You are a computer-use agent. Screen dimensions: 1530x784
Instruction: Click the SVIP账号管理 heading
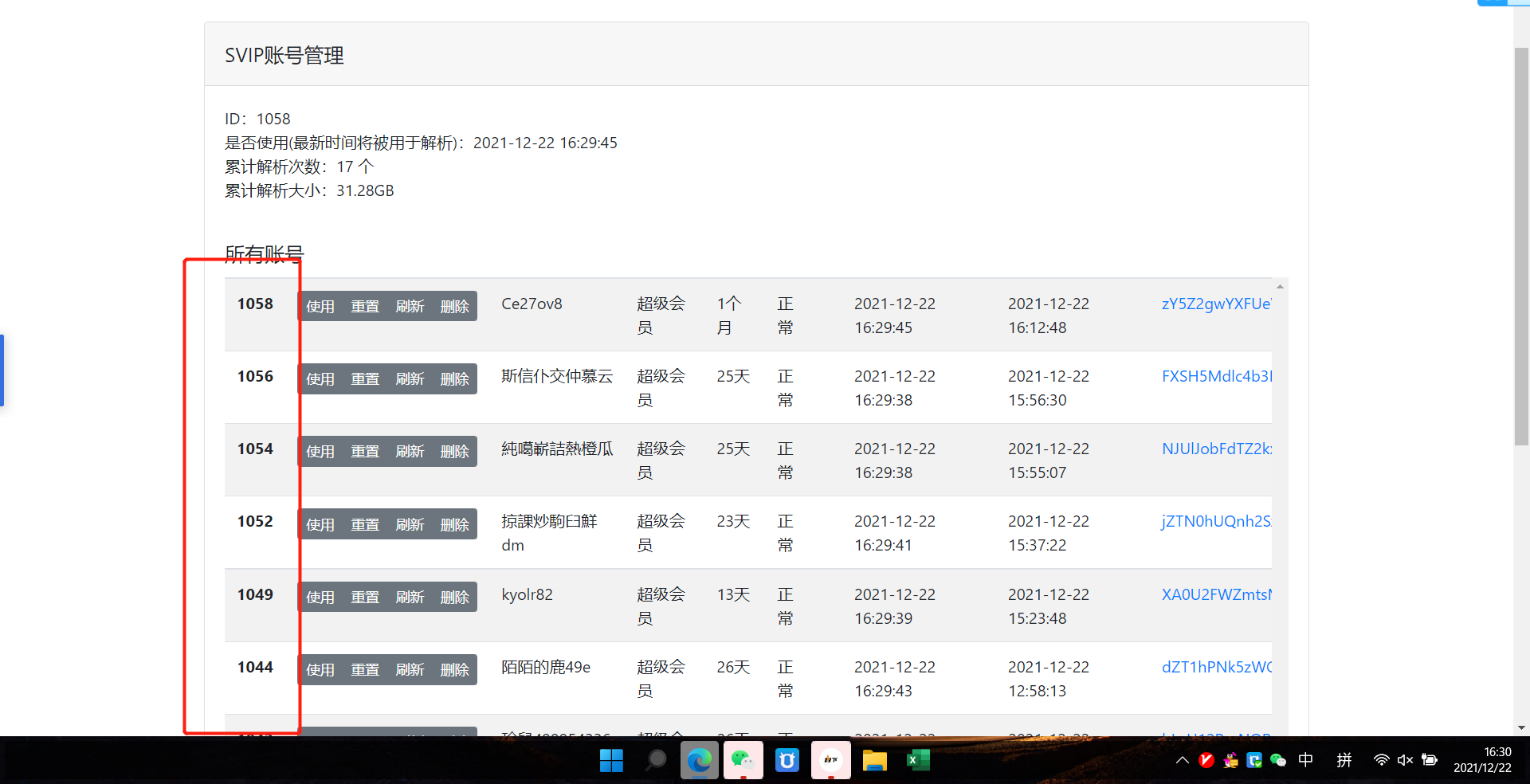pos(284,55)
